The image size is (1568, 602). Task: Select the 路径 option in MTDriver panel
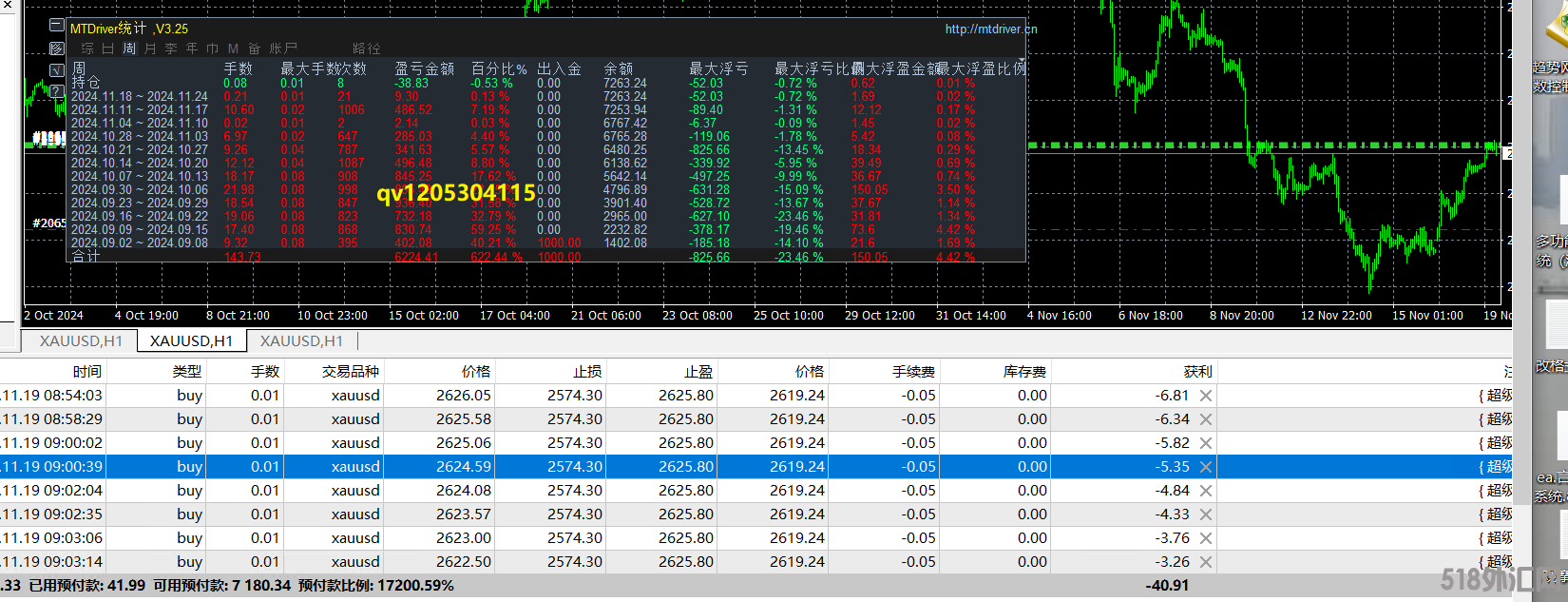coord(366,49)
